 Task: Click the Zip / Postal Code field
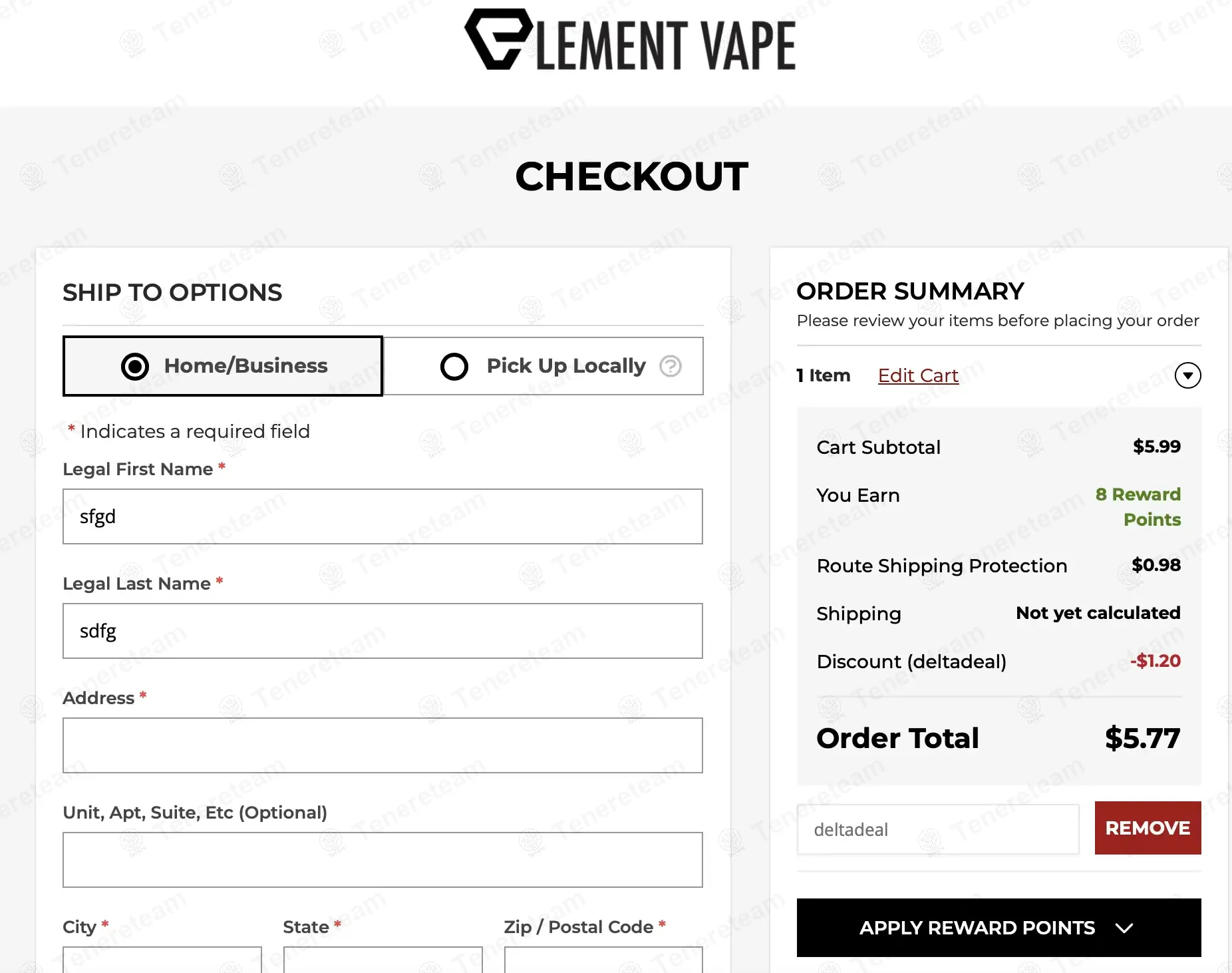pos(603,961)
